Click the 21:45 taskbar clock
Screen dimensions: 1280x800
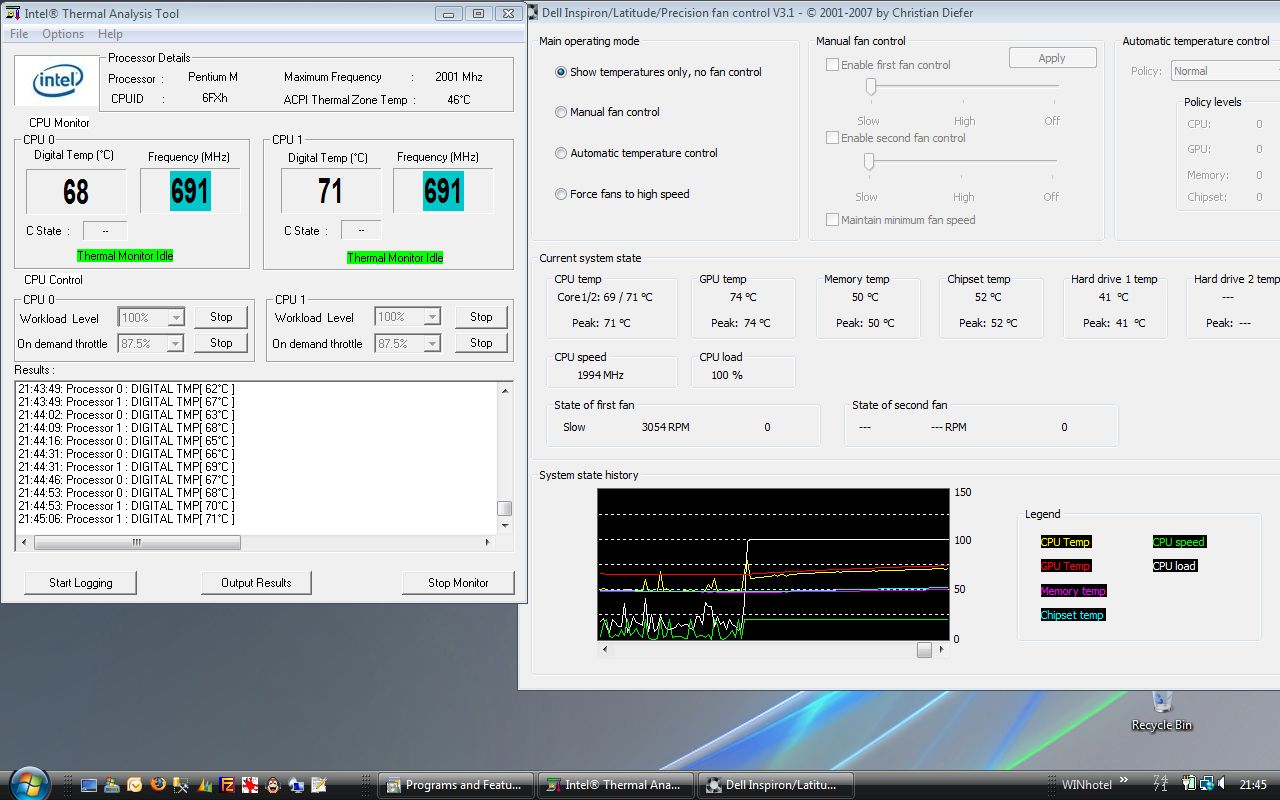pos(1253,784)
